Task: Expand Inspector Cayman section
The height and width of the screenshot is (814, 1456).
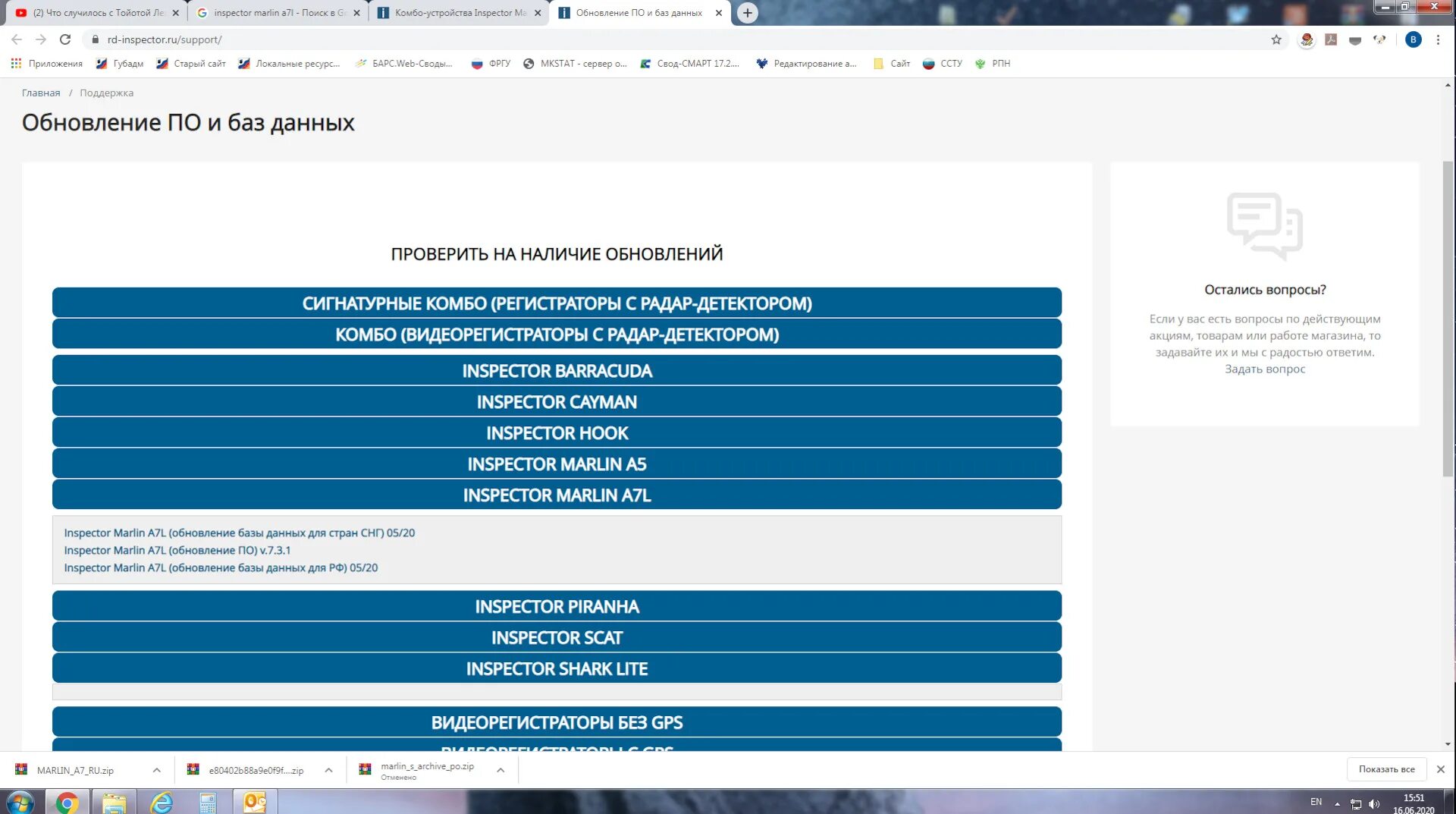Action: coord(557,401)
